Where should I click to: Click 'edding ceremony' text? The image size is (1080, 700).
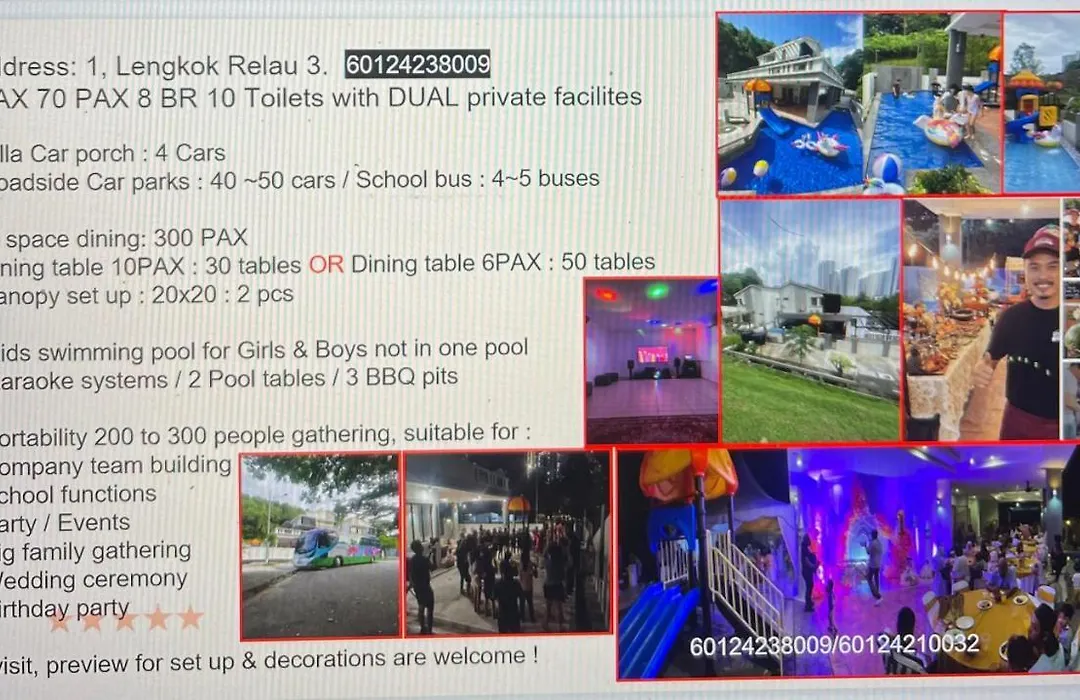click(x=94, y=579)
